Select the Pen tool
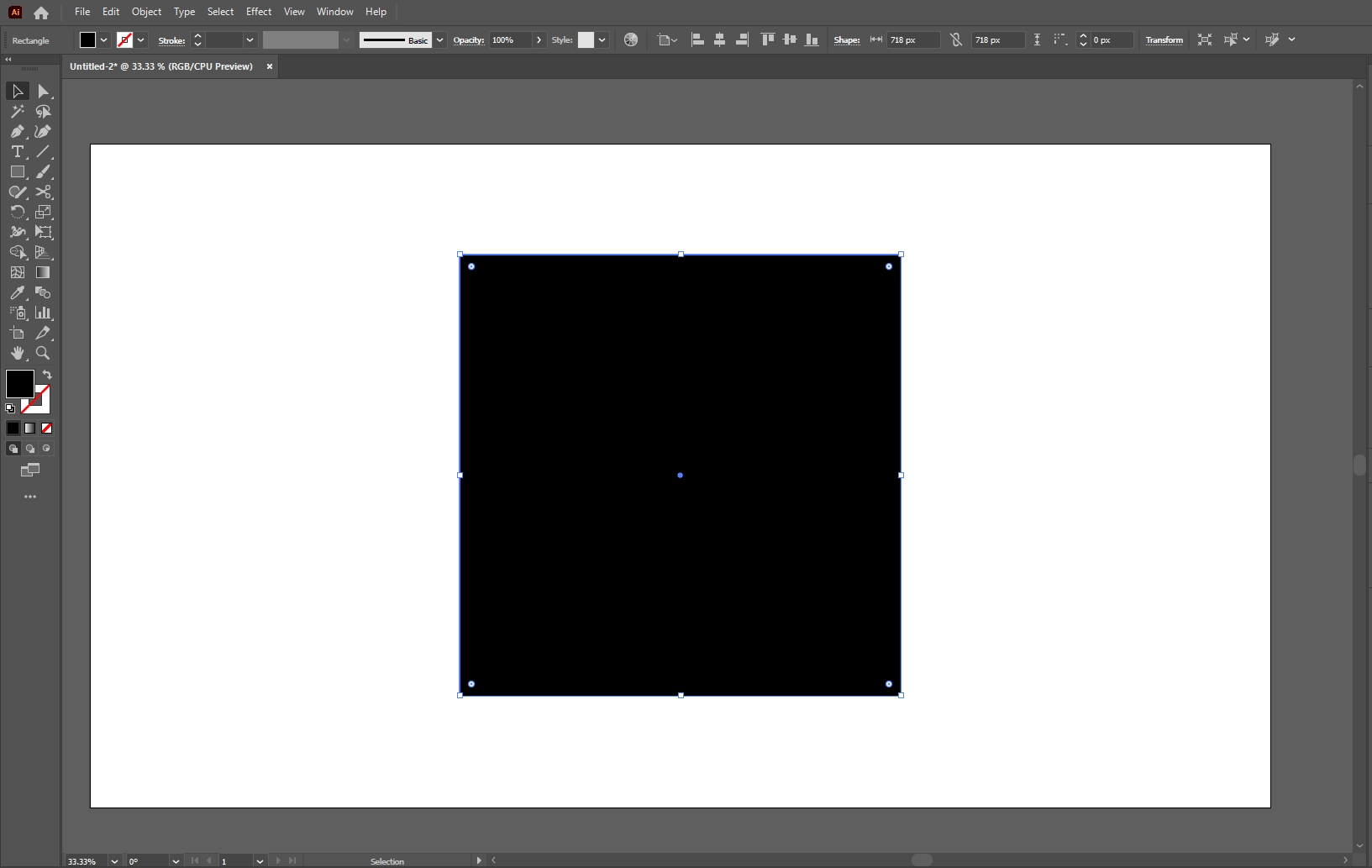The width and height of the screenshot is (1372, 868). [17, 131]
